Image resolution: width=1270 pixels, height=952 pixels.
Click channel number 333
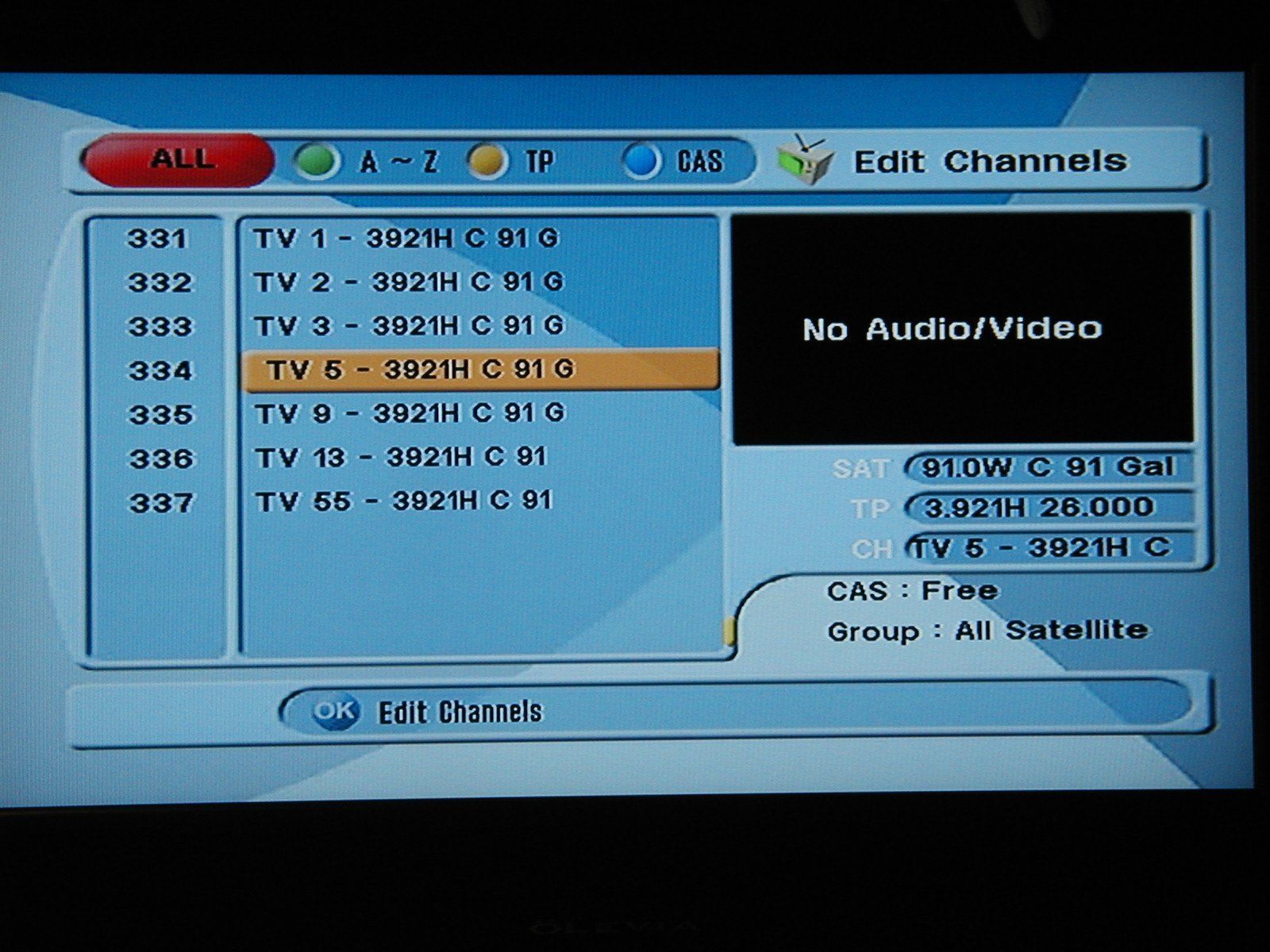[x=160, y=326]
